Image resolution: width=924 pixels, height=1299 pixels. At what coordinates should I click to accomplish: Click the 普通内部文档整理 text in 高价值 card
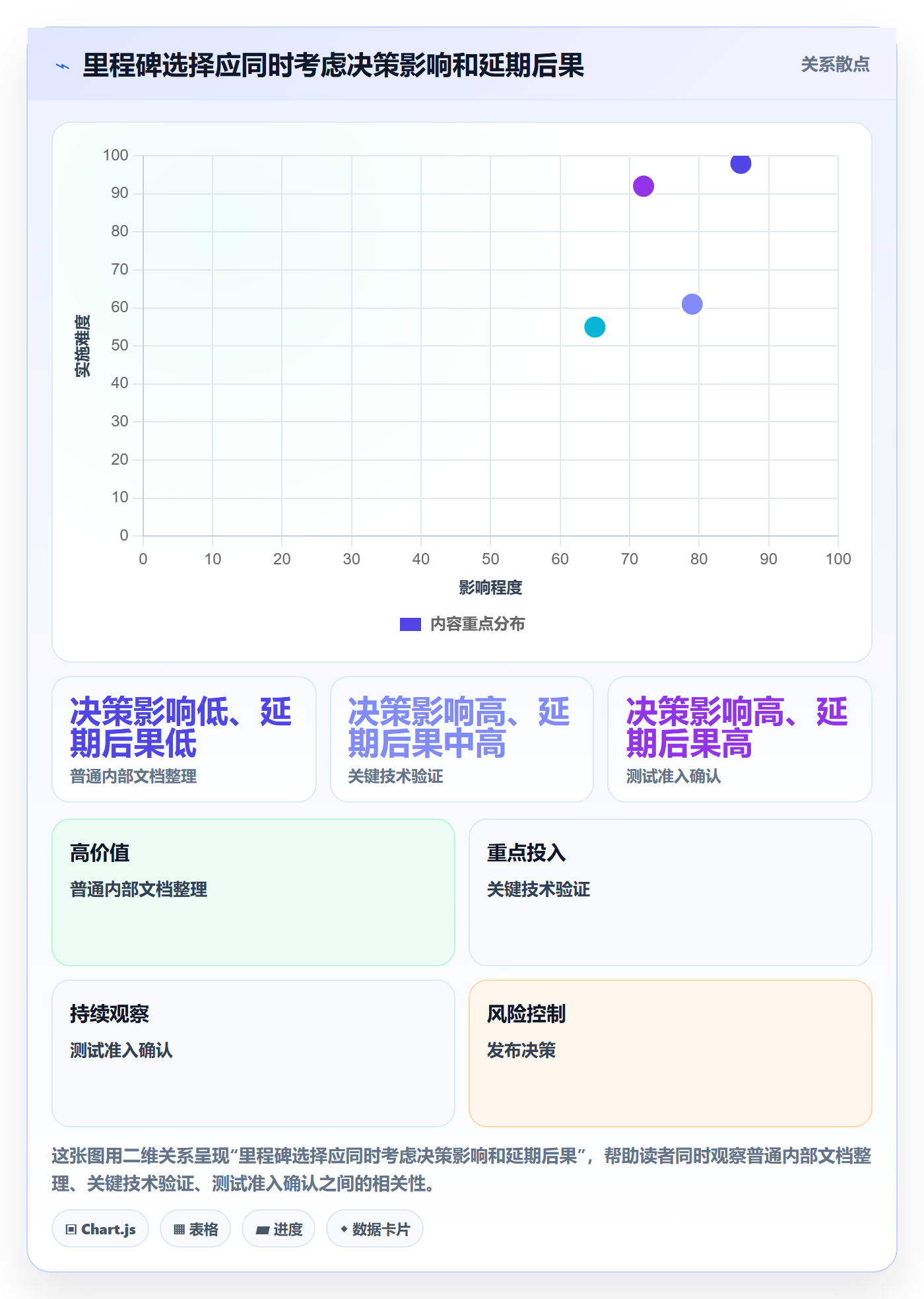pyautogui.click(x=139, y=889)
